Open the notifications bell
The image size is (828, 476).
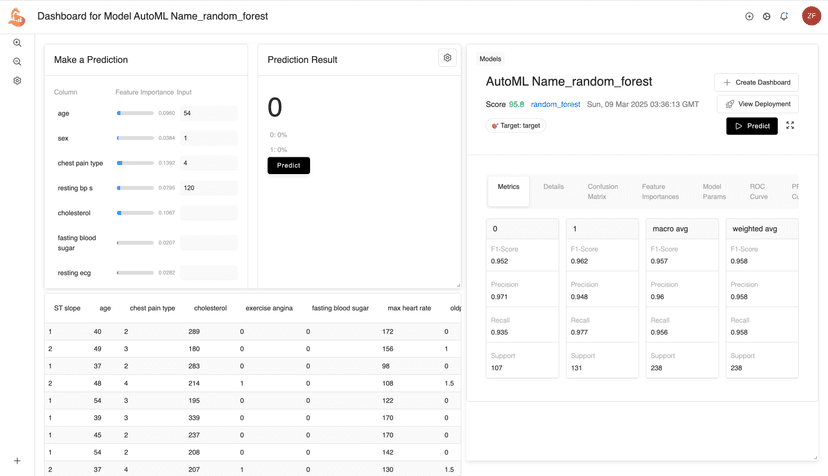(784, 16)
